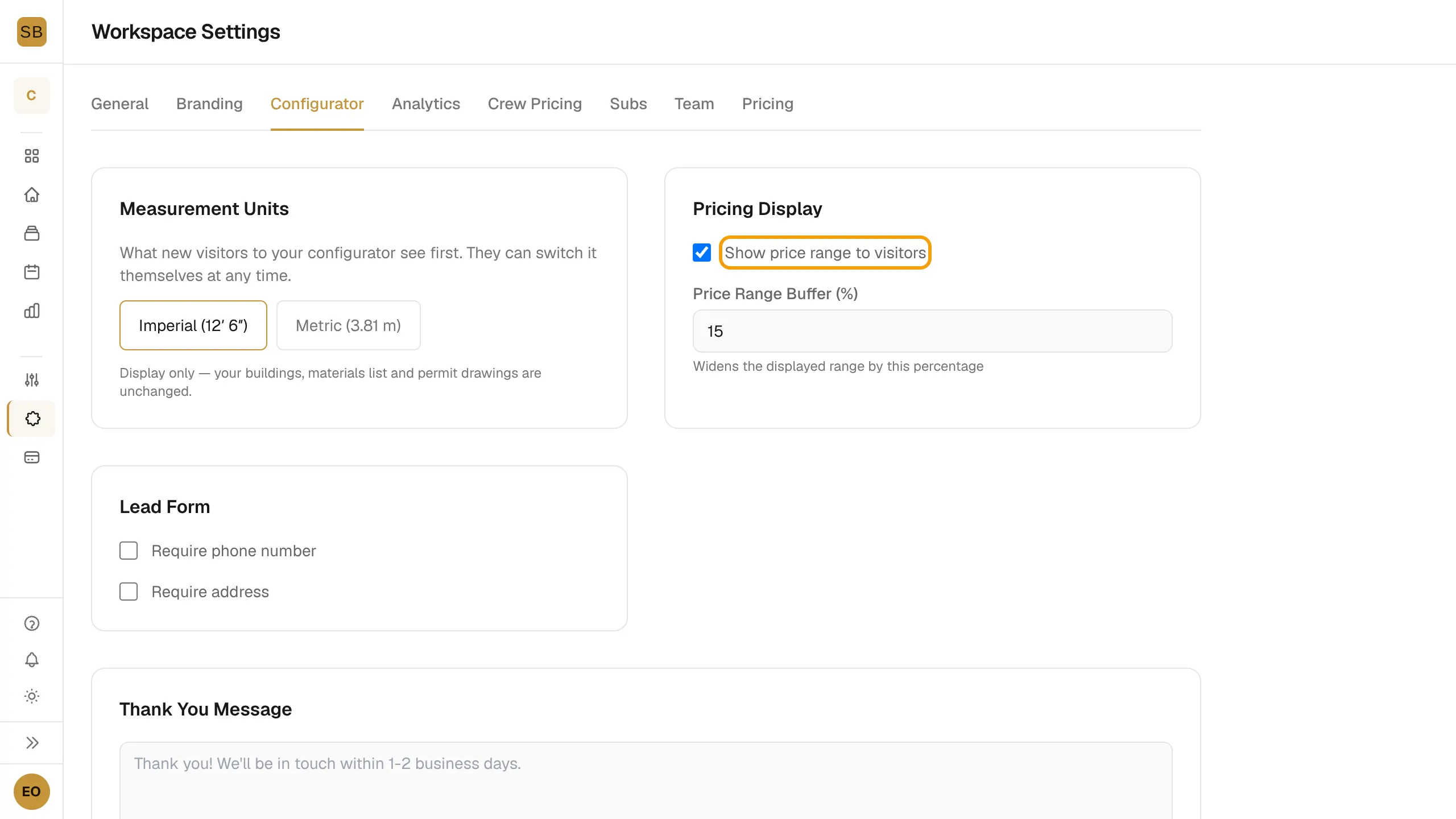
Task: Open the help question mark icon
Action: [32, 623]
